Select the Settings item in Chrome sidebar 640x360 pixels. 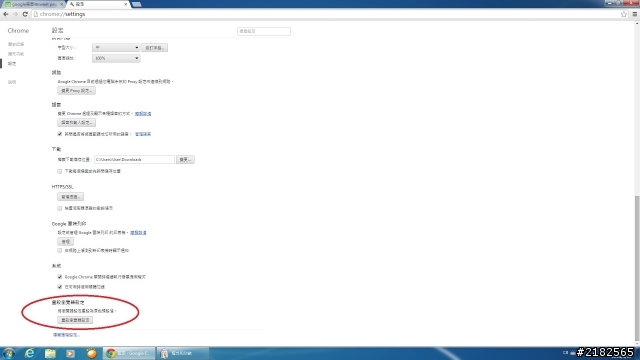coord(12,64)
